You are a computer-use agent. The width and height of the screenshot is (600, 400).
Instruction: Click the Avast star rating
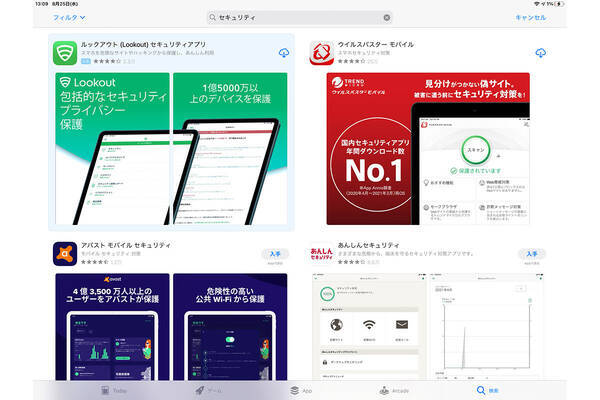click(x=95, y=262)
